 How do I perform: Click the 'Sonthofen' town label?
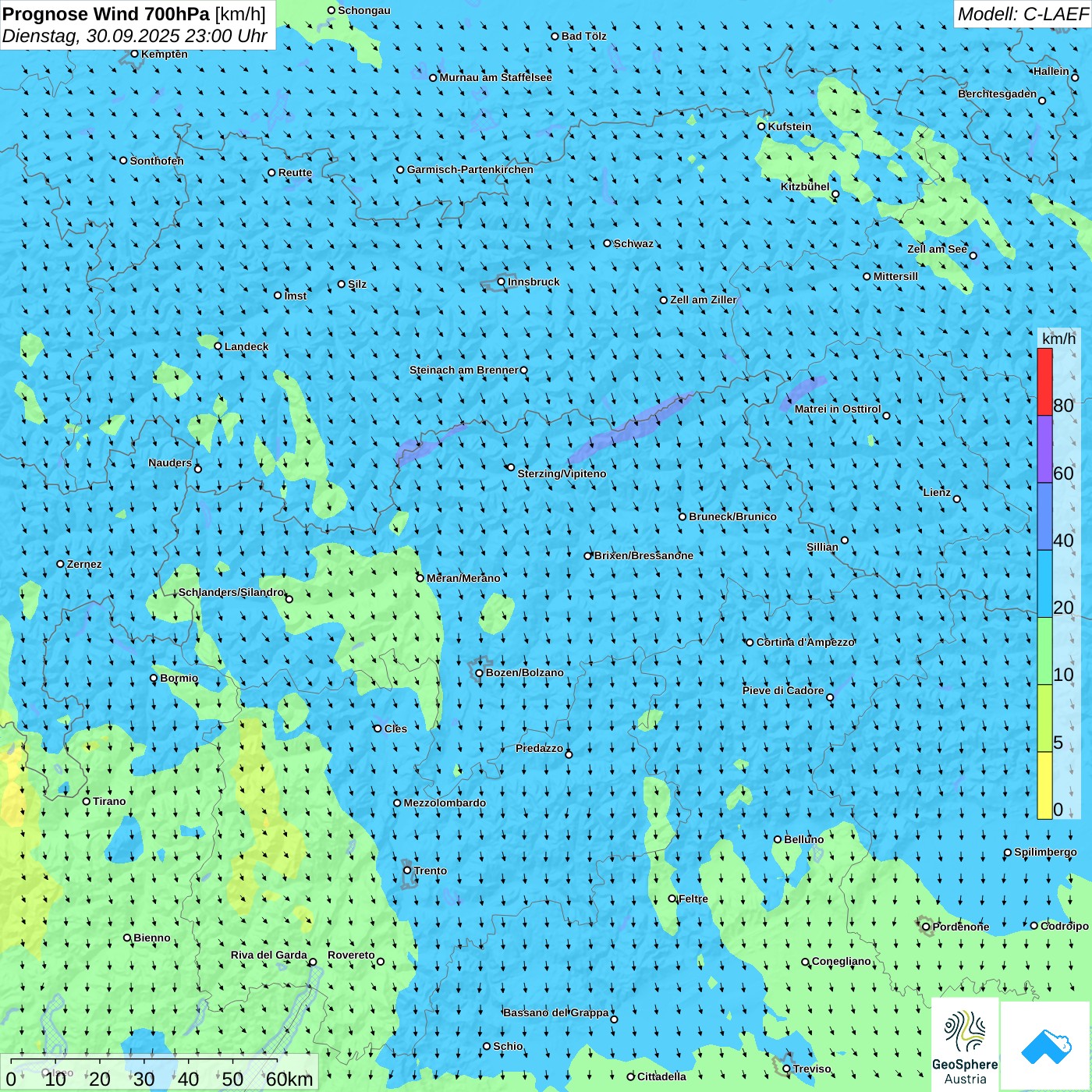pos(157,161)
